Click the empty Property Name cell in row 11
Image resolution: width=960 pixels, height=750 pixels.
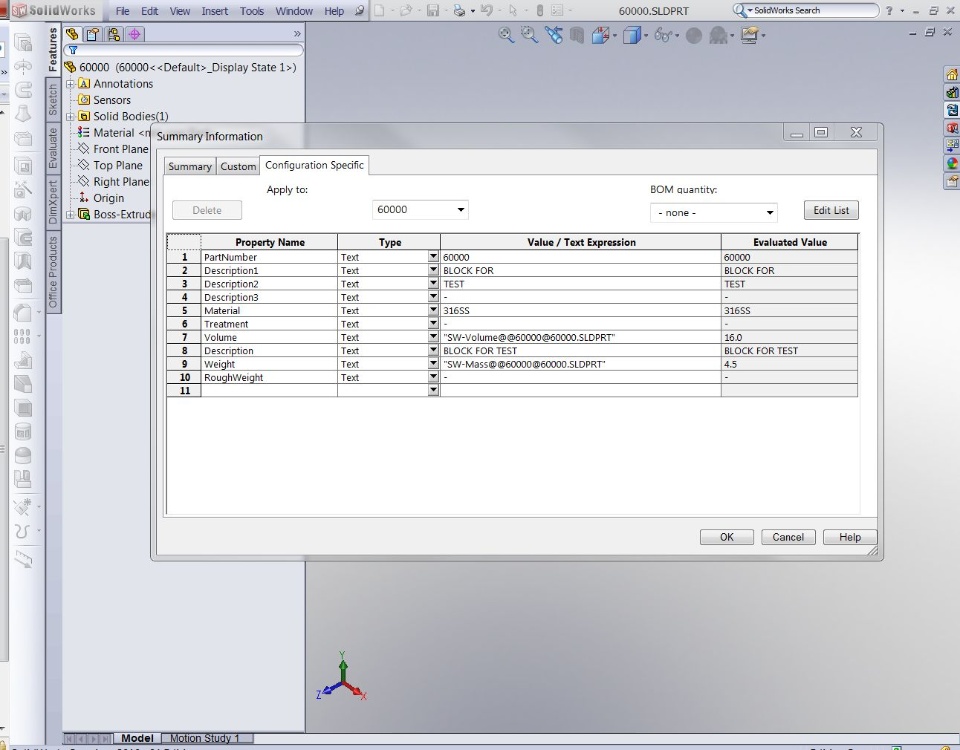tap(269, 390)
